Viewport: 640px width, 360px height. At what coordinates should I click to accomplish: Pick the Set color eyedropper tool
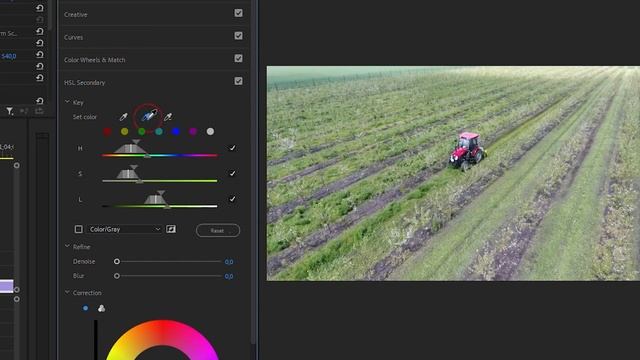coord(123,117)
